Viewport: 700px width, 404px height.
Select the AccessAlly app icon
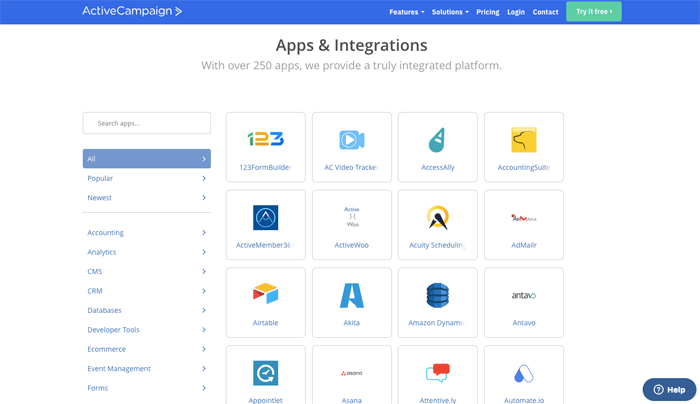tap(437, 139)
